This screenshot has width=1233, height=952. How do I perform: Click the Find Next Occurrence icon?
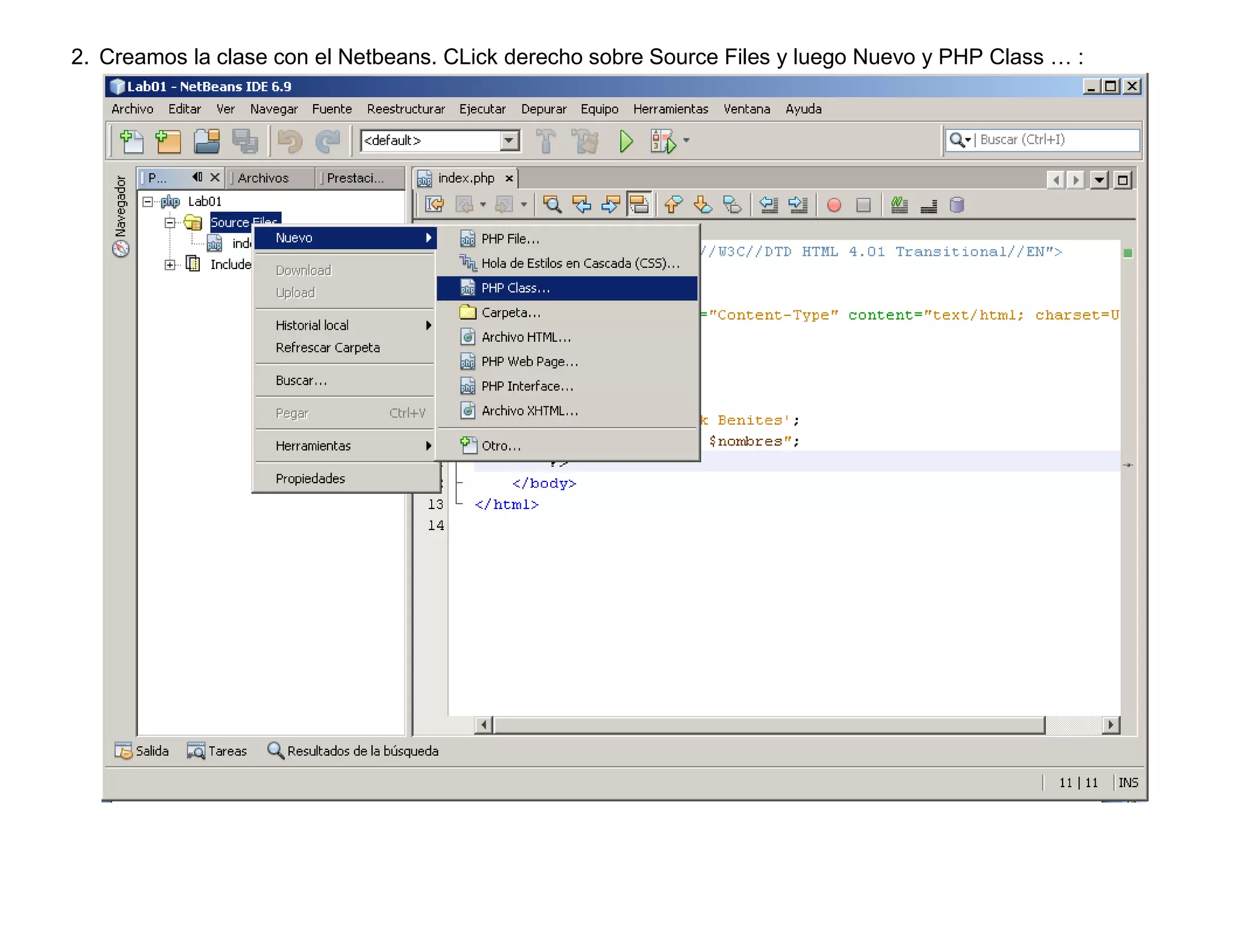610,205
